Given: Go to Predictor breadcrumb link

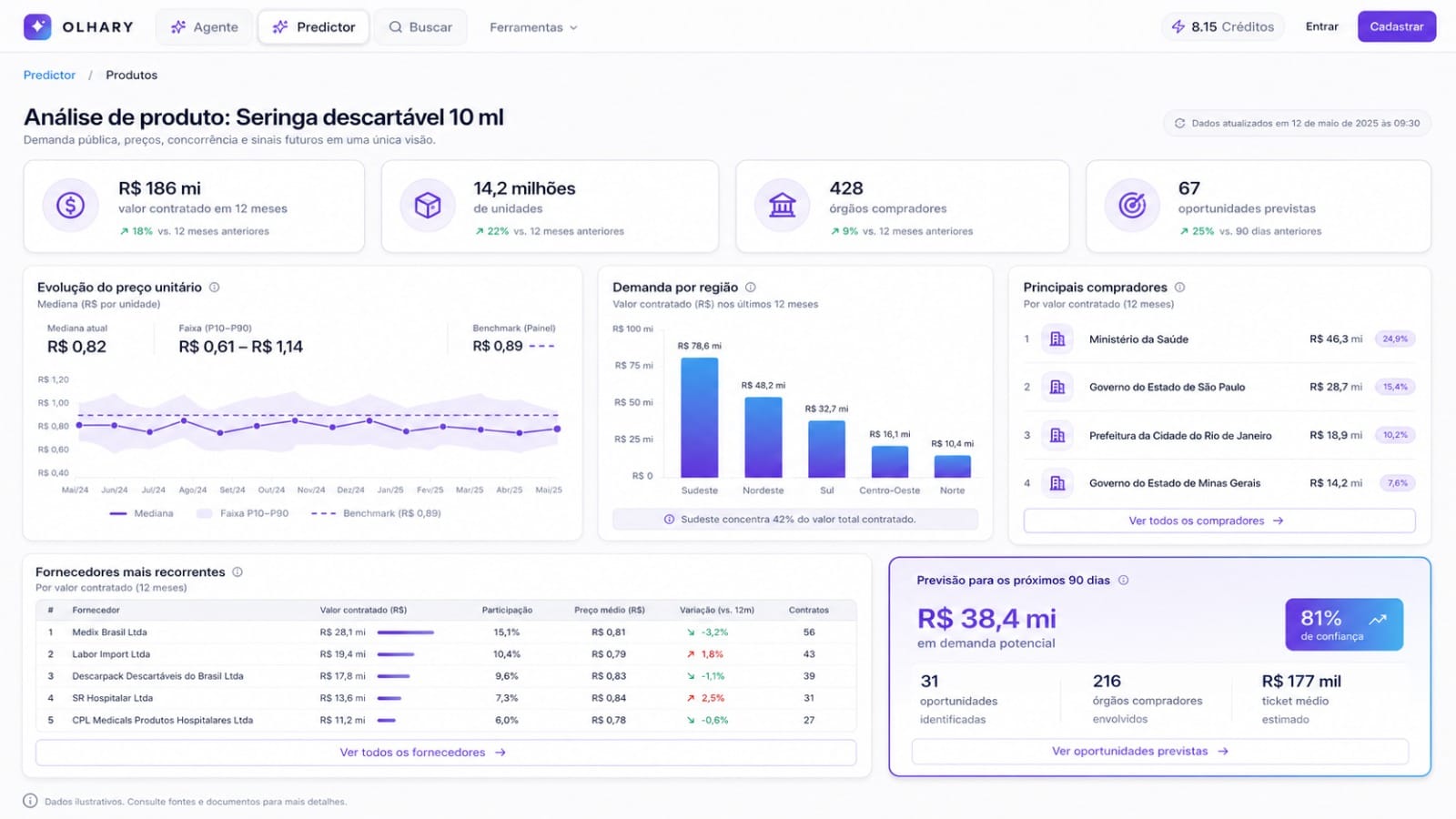Looking at the screenshot, I should [x=49, y=76].
